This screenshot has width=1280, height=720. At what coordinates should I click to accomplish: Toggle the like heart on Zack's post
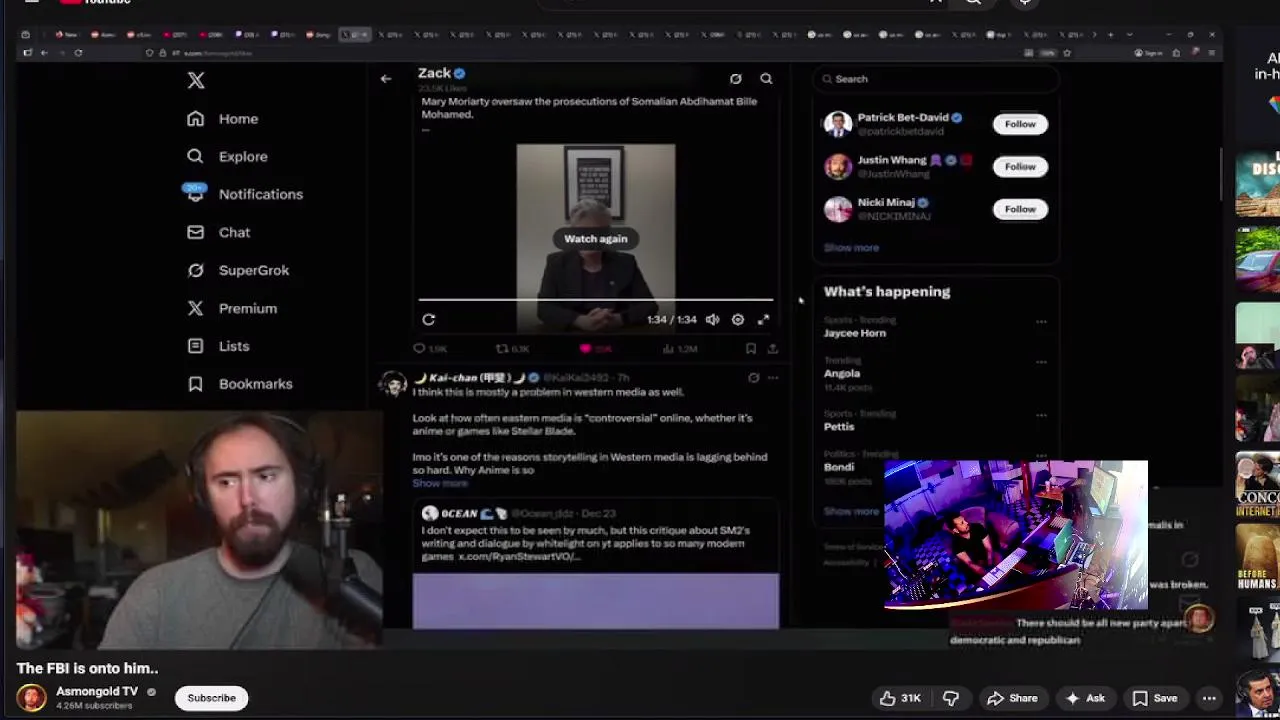tap(586, 349)
